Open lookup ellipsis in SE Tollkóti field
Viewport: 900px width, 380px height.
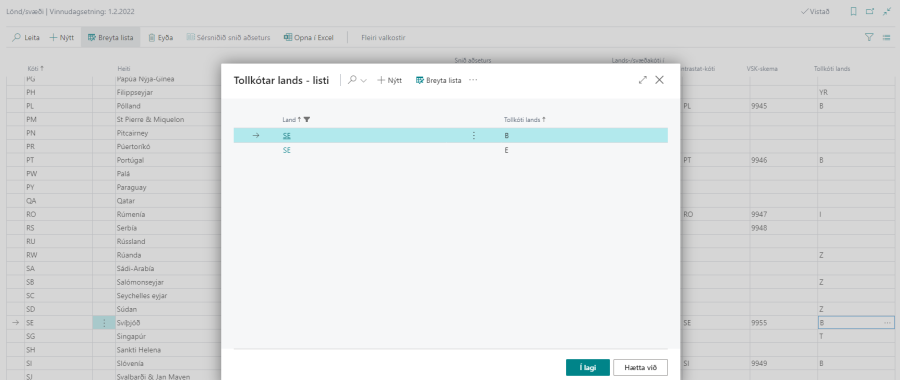pyautogui.click(x=887, y=323)
